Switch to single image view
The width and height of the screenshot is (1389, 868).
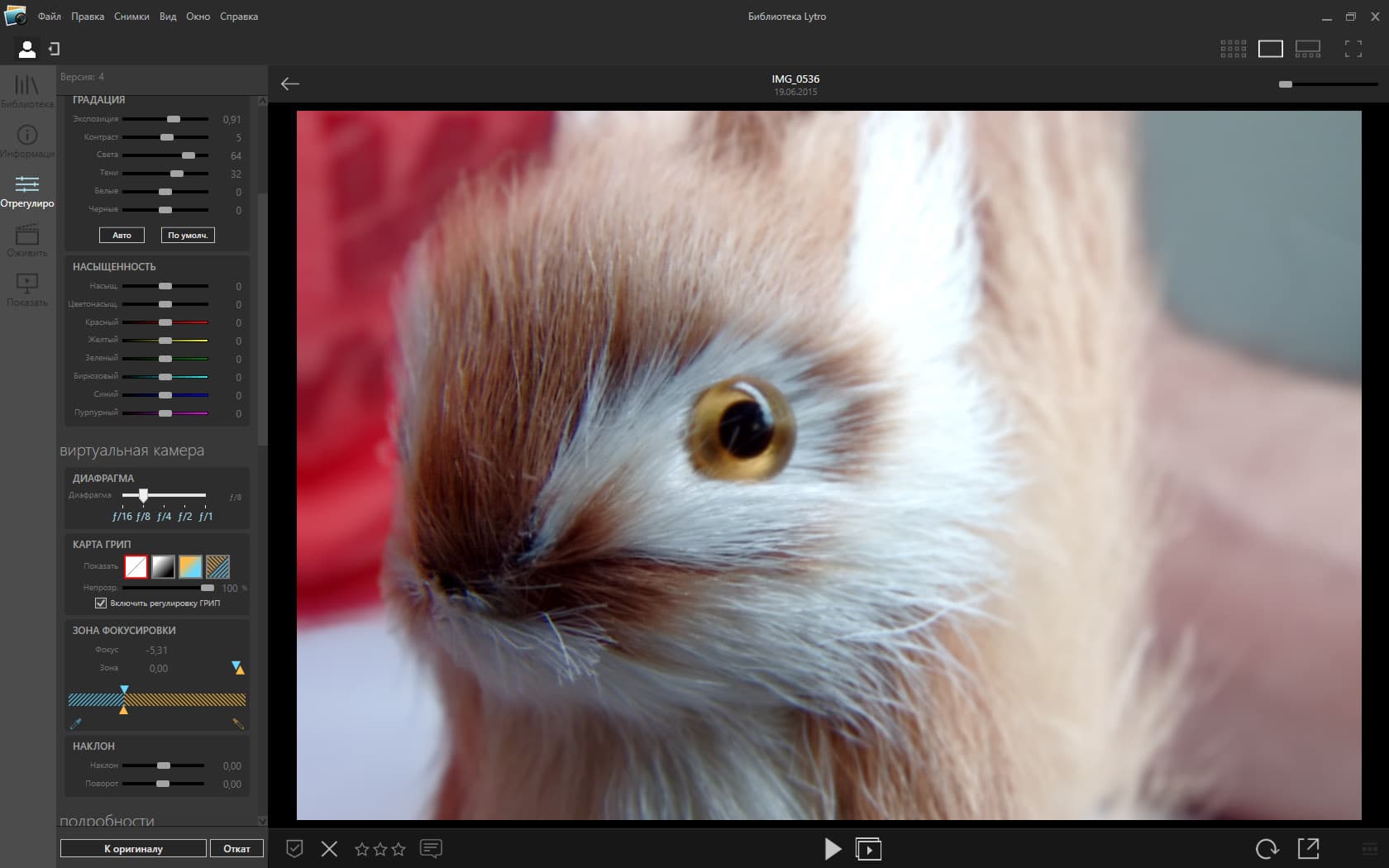(1271, 49)
